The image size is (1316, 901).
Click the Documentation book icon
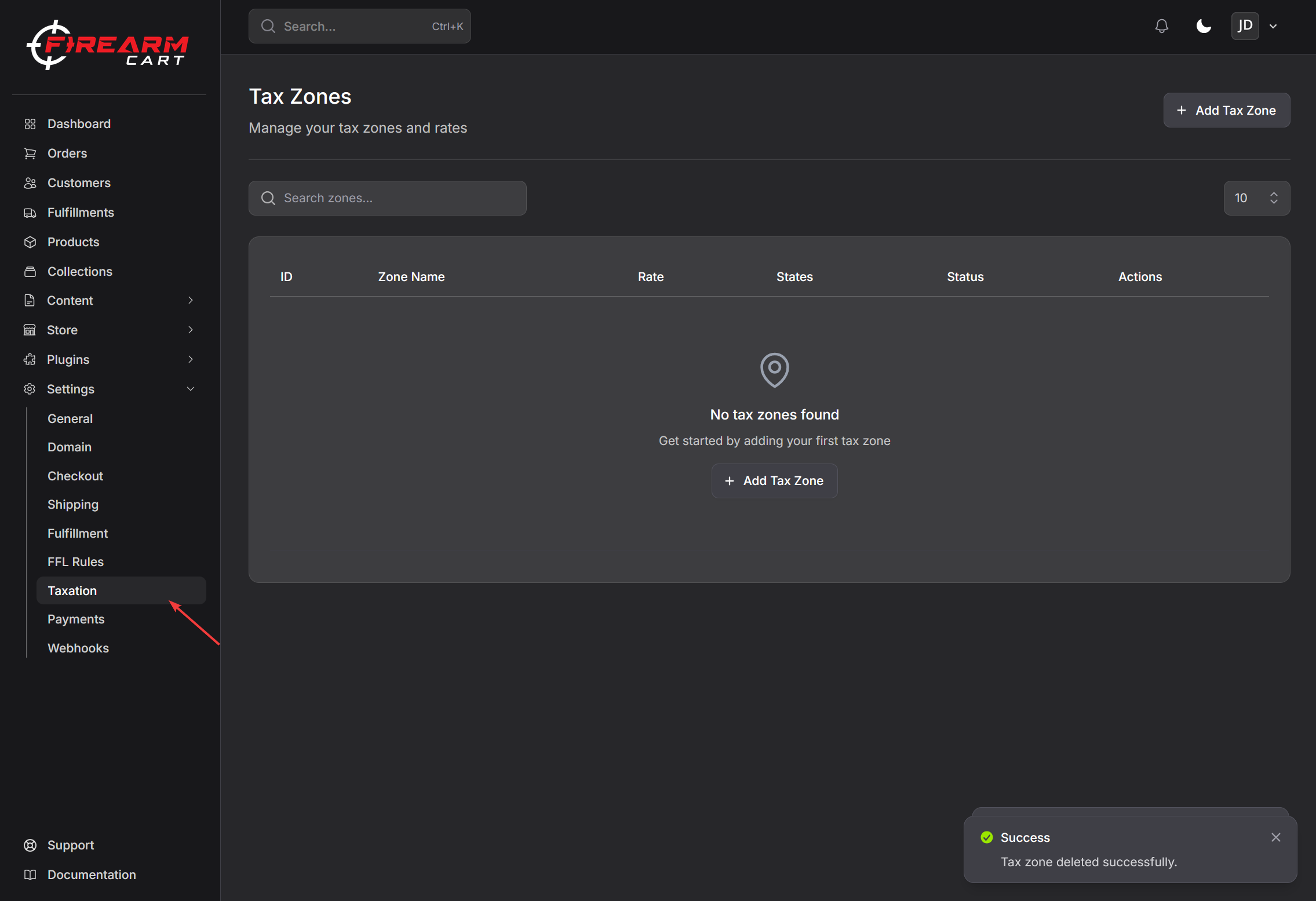[30, 875]
